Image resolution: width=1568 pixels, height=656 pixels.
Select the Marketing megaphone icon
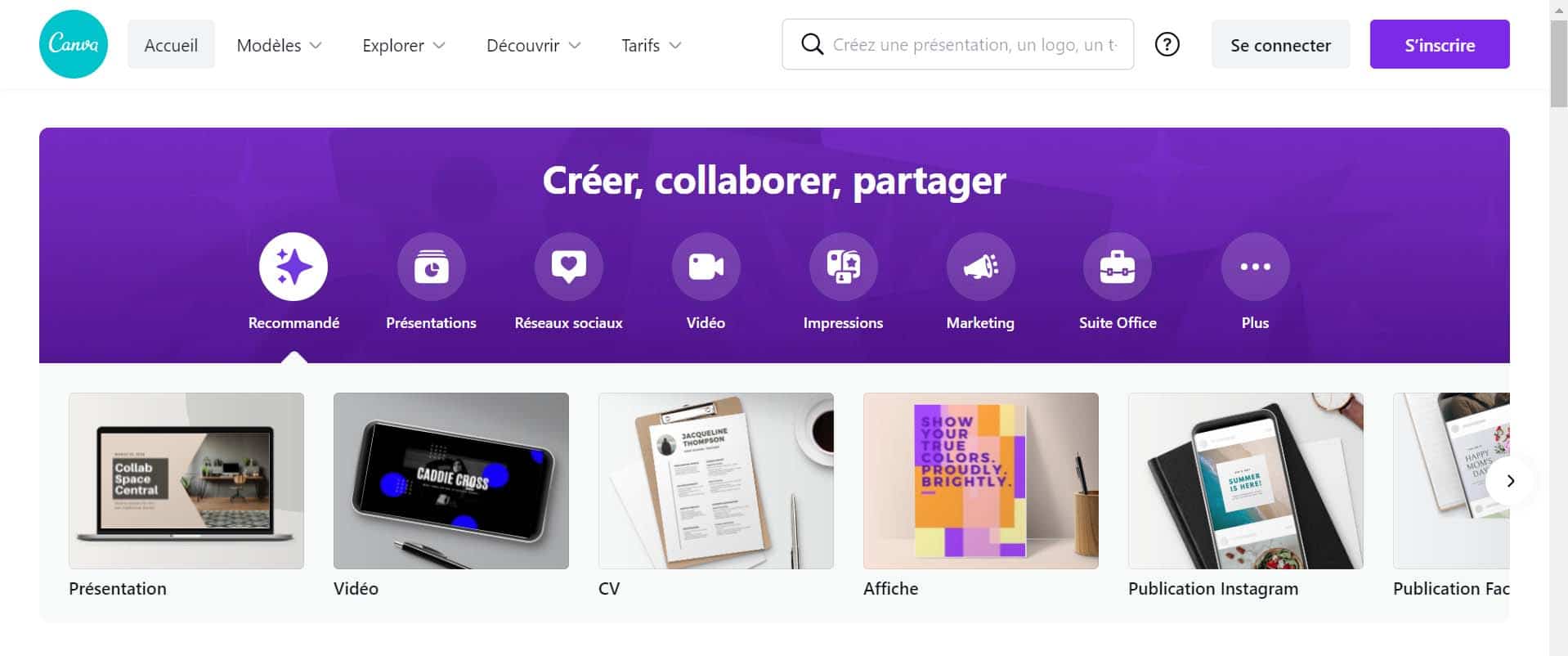980,267
